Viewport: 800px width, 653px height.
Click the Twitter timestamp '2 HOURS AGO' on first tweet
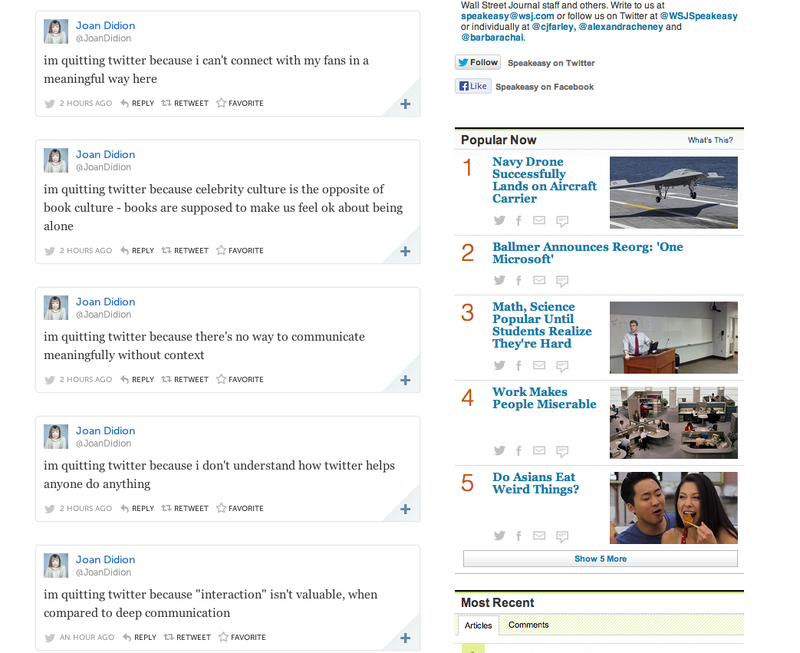85,103
